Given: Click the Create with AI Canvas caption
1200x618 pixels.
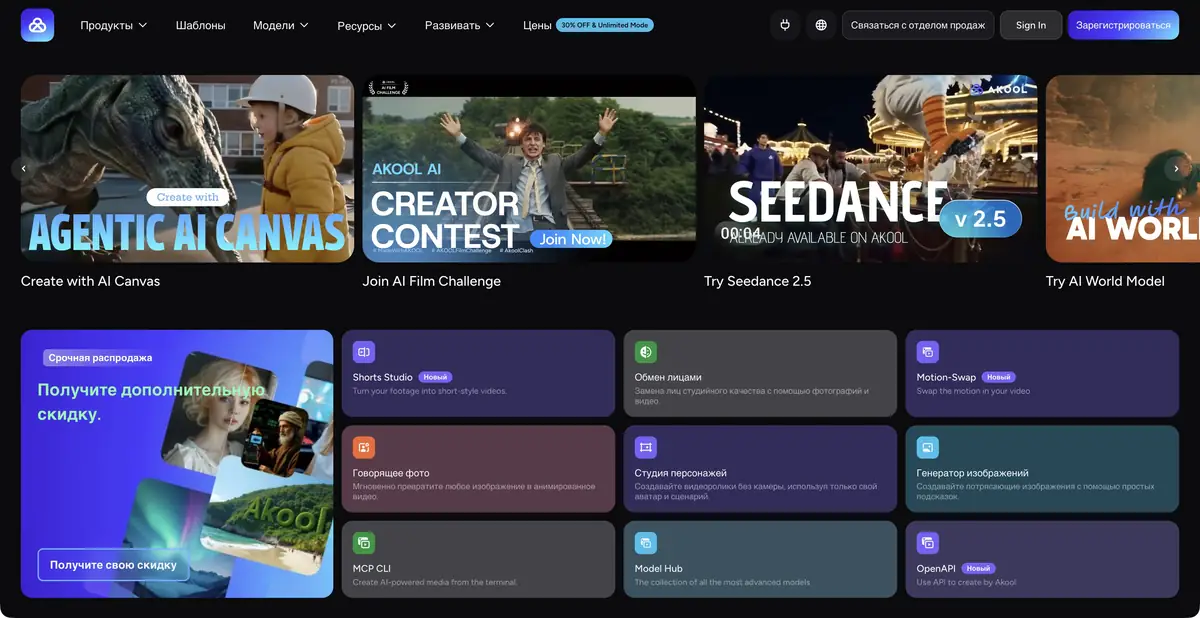Looking at the screenshot, I should (90, 281).
